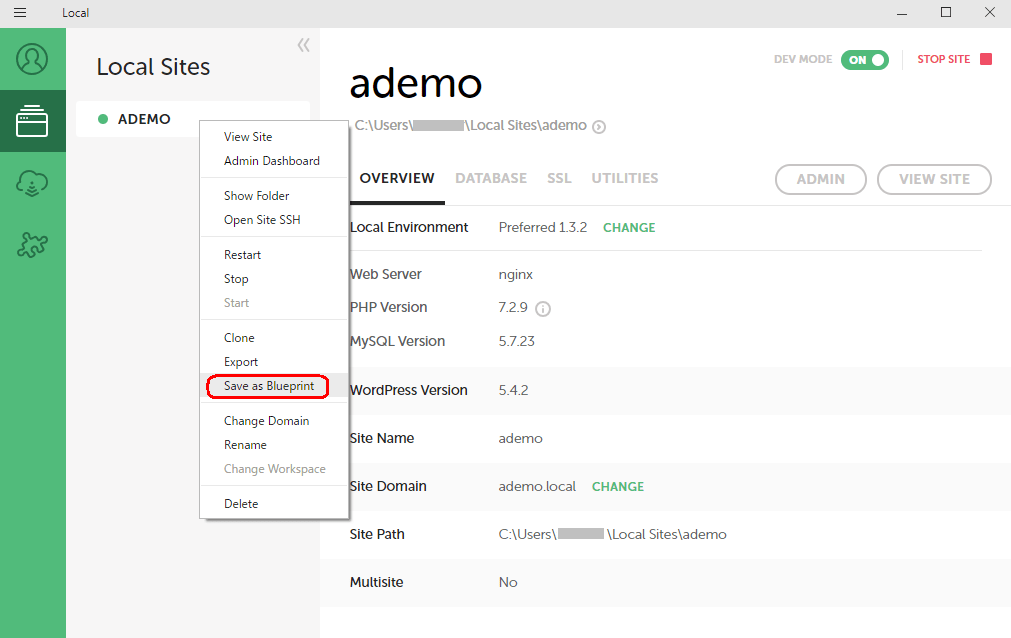Click the header path under site title
The width and height of the screenshot is (1011, 638).
(x=470, y=126)
